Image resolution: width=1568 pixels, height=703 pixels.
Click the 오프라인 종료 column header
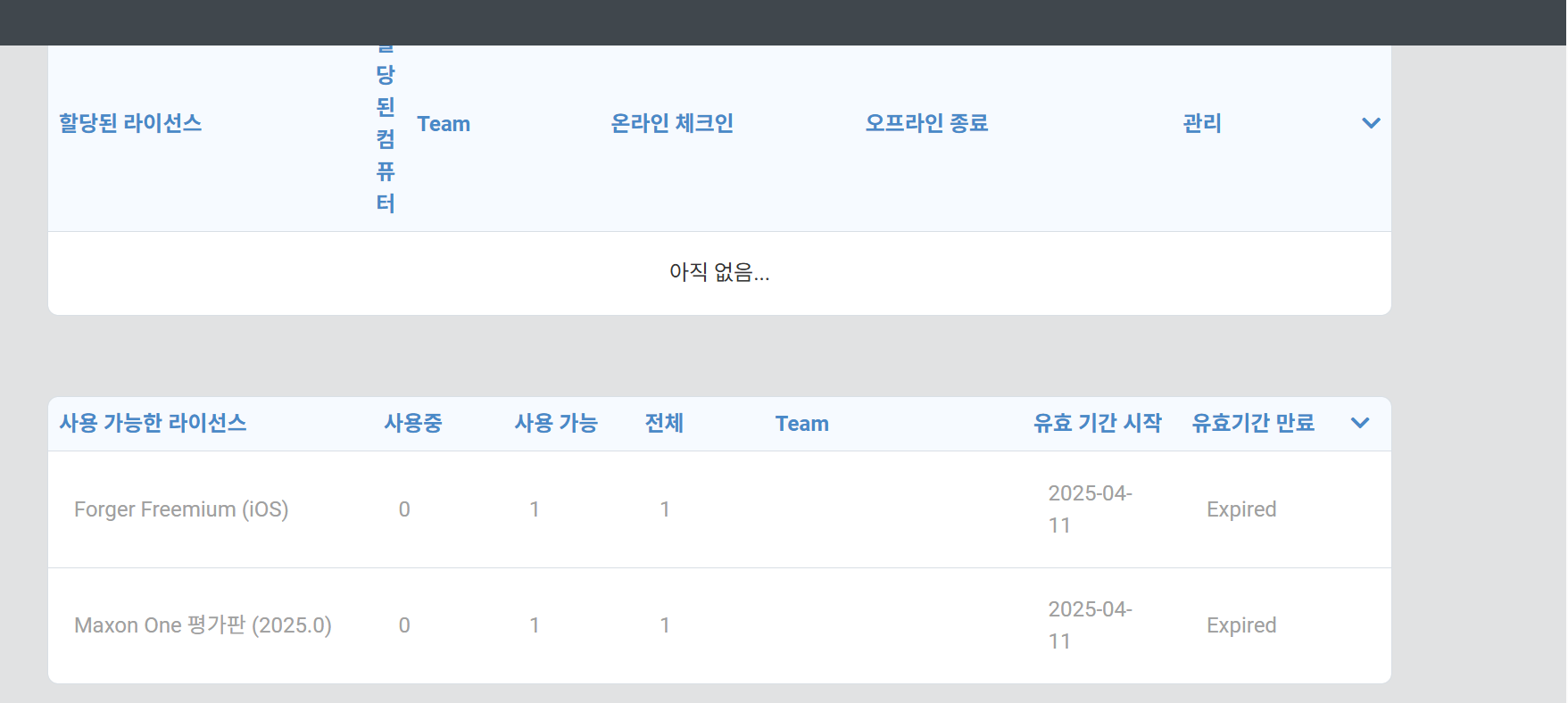tap(926, 123)
